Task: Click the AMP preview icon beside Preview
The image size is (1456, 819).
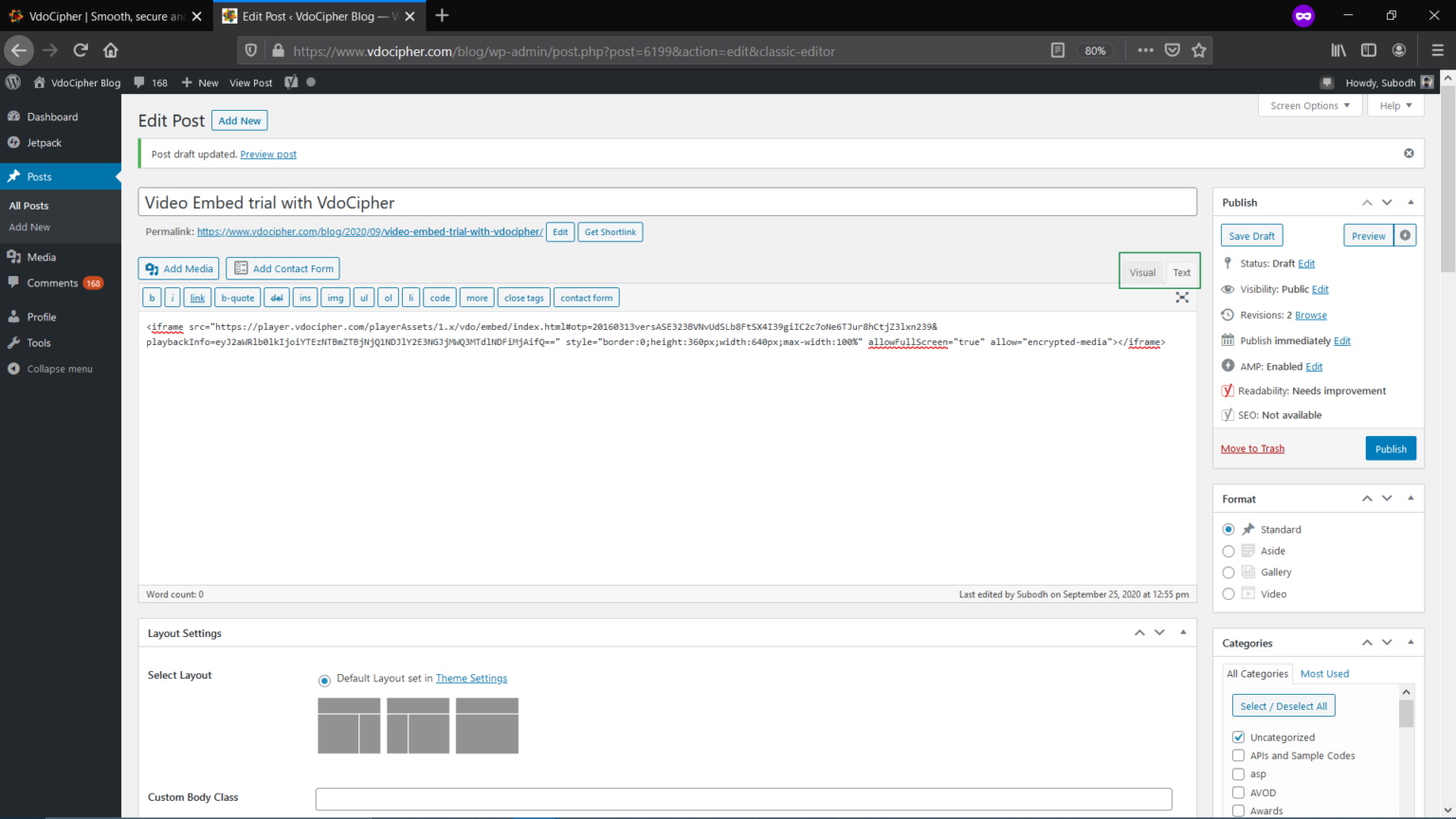Action: pyautogui.click(x=1405, y=235)
